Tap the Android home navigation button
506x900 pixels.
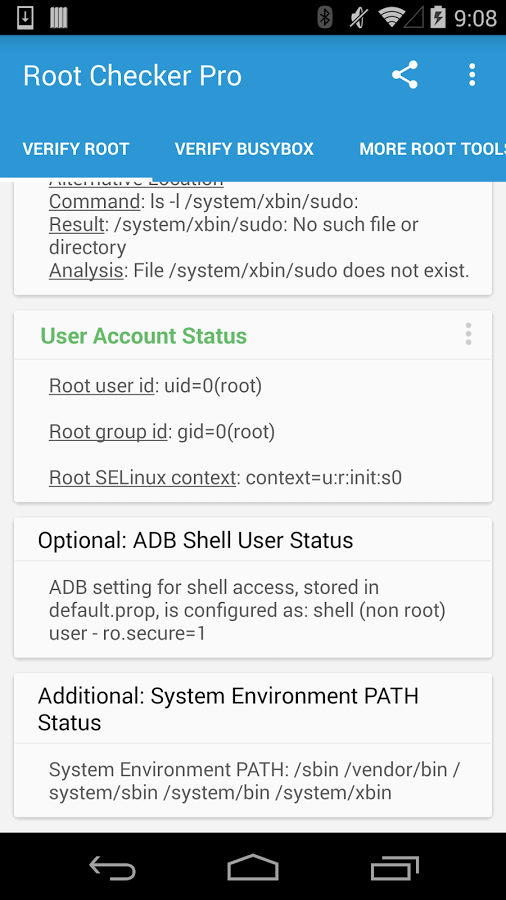click(253, 866)
